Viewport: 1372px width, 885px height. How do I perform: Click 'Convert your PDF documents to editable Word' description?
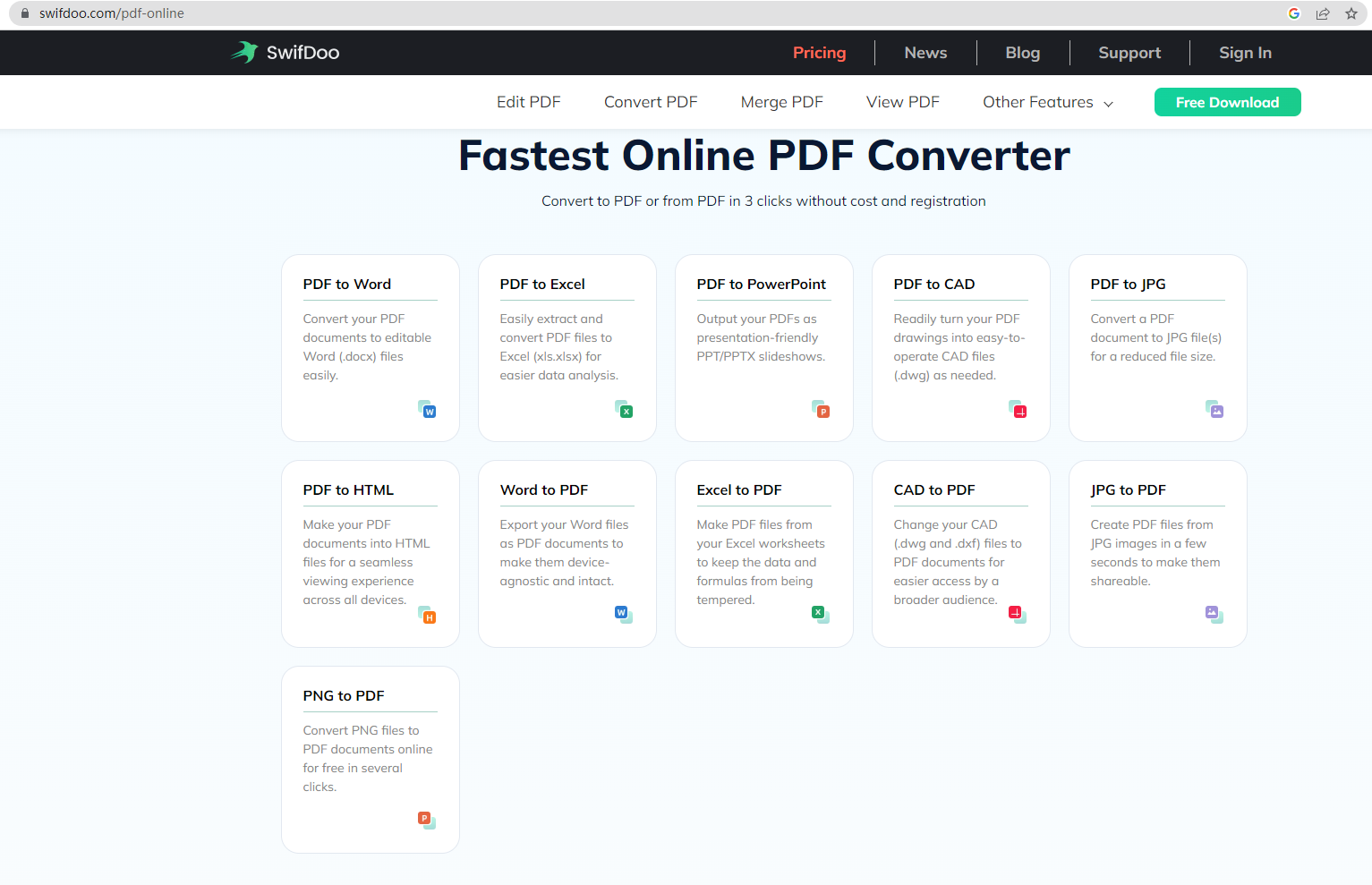[367, 347]
